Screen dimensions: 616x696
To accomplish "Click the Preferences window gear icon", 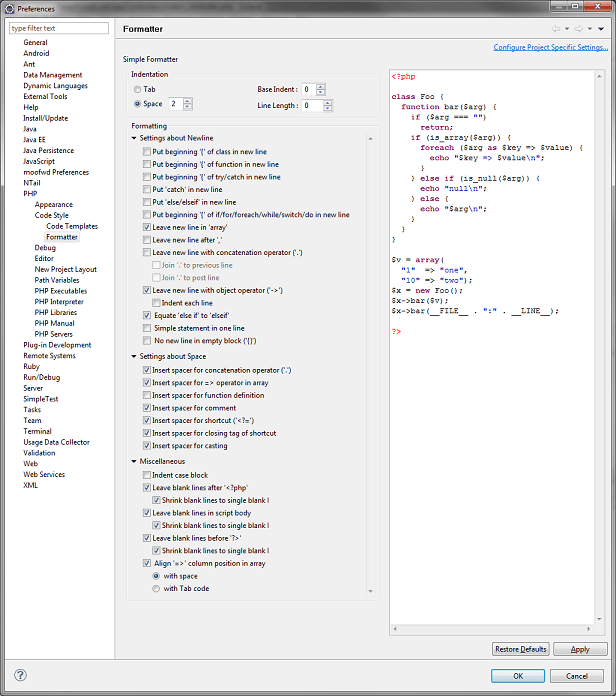I will click(9, 8).
